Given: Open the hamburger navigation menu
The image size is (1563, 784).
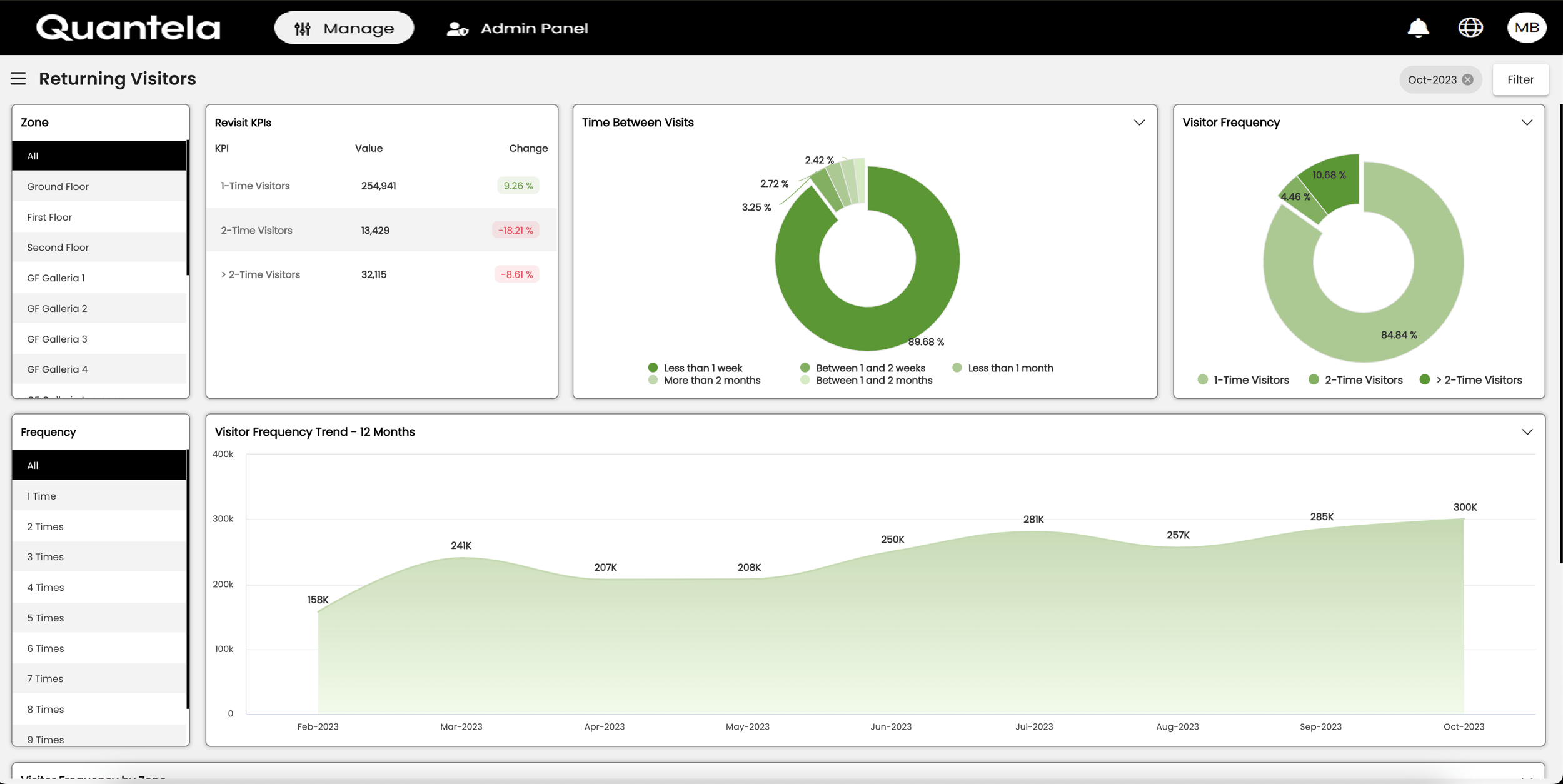Looking at the screenshot, I should pyautogui.click(x=18, y=78).
